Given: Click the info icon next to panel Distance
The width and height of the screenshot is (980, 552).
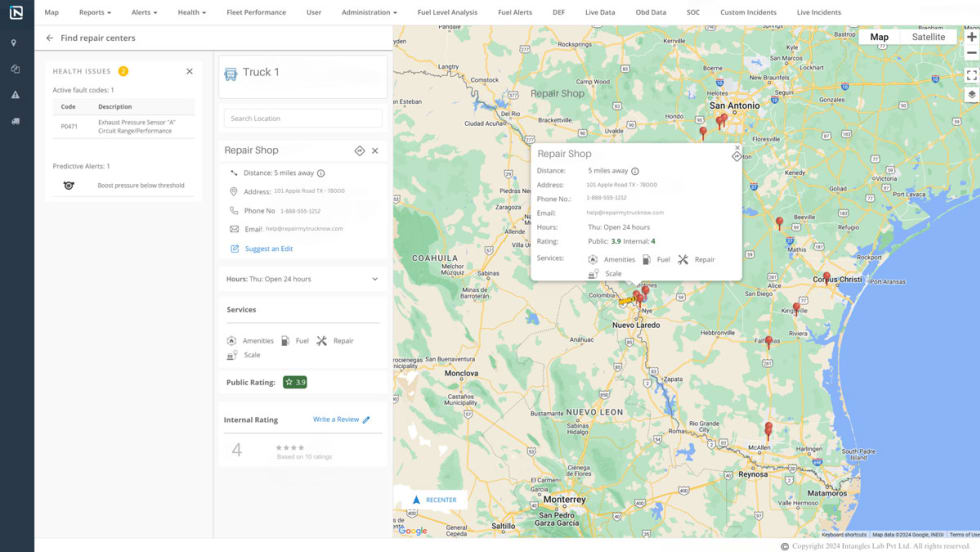Looking at the screenshot, I should click(320, 173).
